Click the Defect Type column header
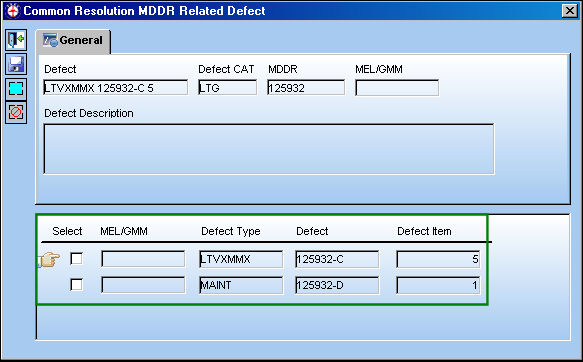 (231, 231)
